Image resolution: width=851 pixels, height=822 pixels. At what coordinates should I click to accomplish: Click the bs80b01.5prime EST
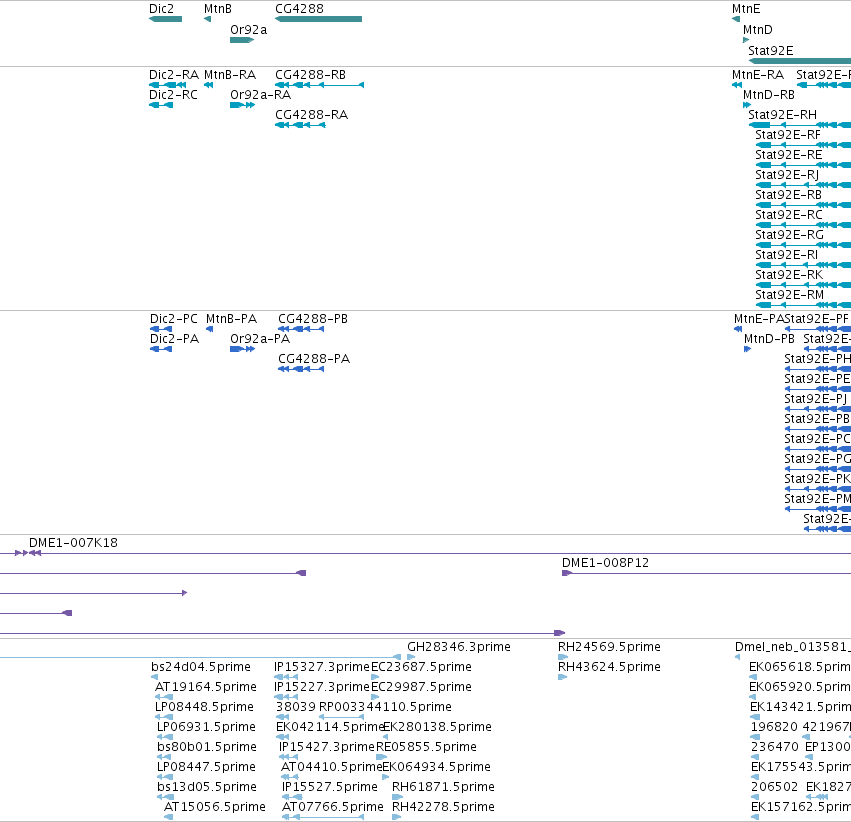tap(164, 757)
